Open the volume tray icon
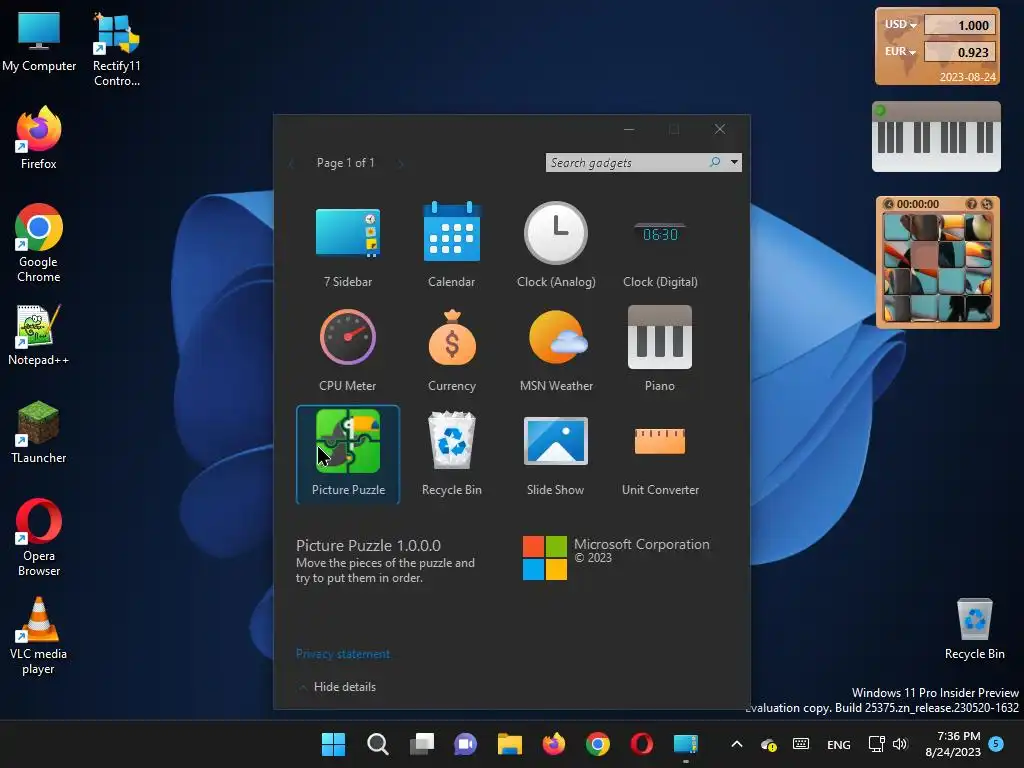This screenshot has height=768, width=1024. (900, 744)
